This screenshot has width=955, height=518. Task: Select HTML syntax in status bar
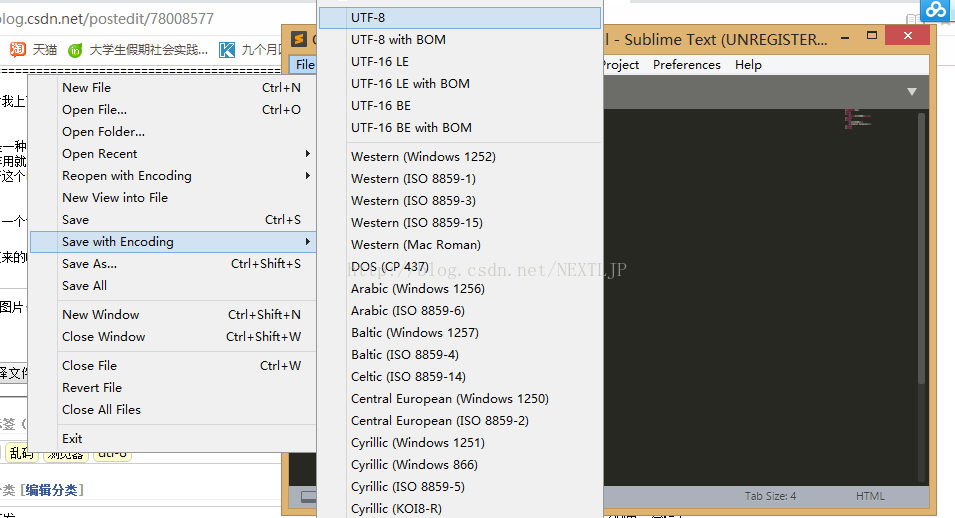point(870,496)
